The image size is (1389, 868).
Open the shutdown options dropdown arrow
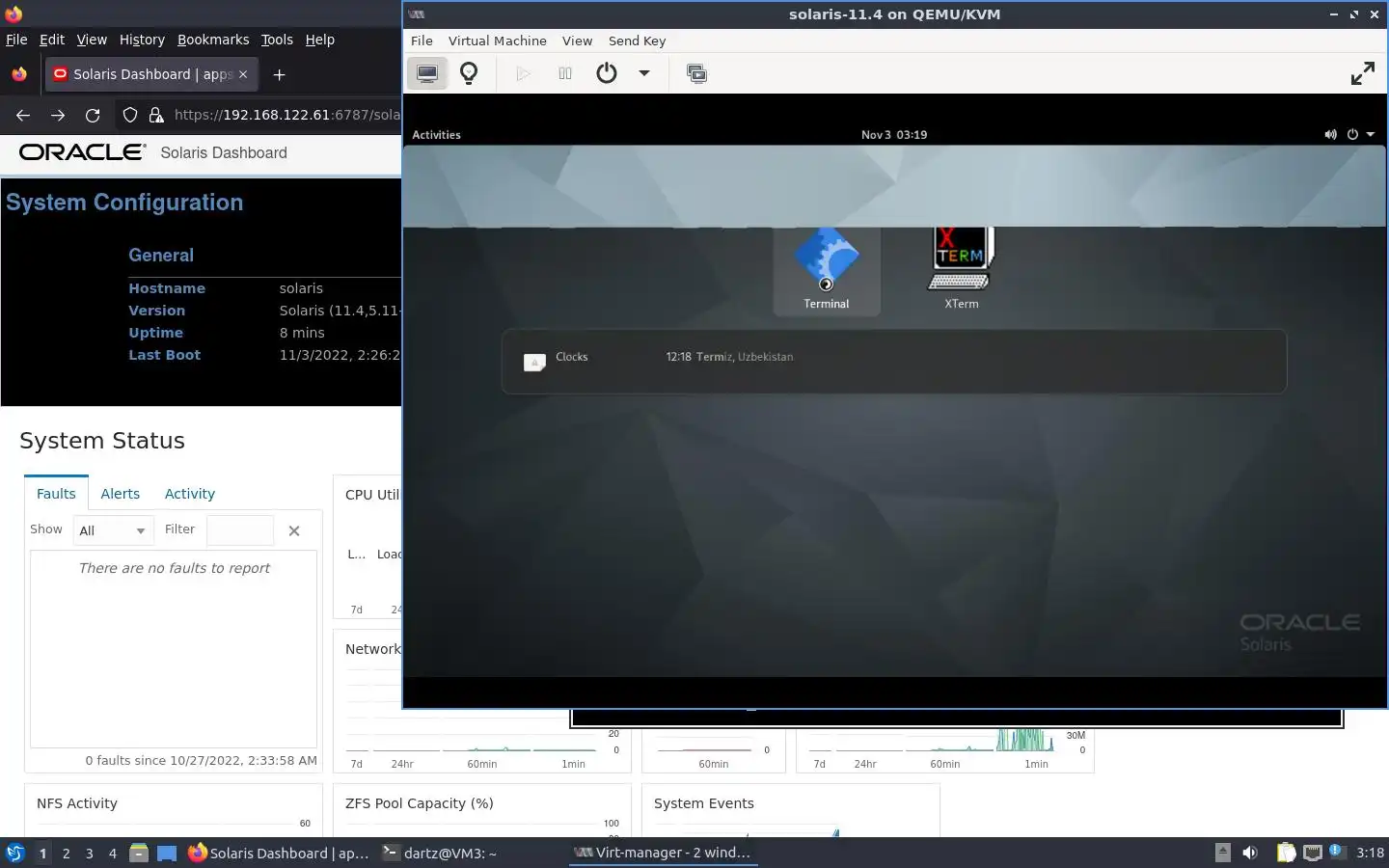click(643, 73)
